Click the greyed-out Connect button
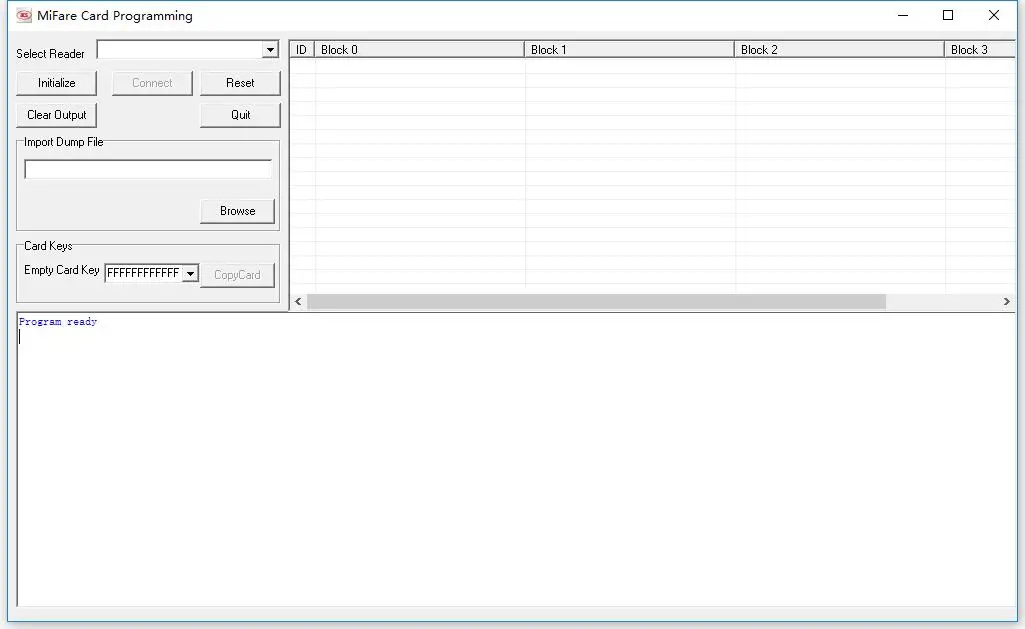Screen dimensions: 1025x629 (152, 83)
